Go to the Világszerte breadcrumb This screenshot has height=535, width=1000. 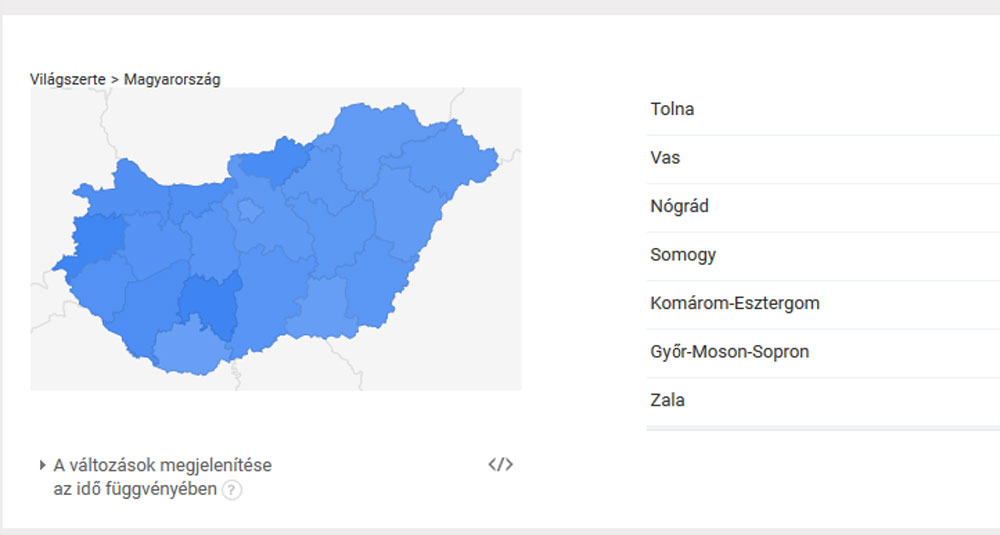[x=68, y=80]
